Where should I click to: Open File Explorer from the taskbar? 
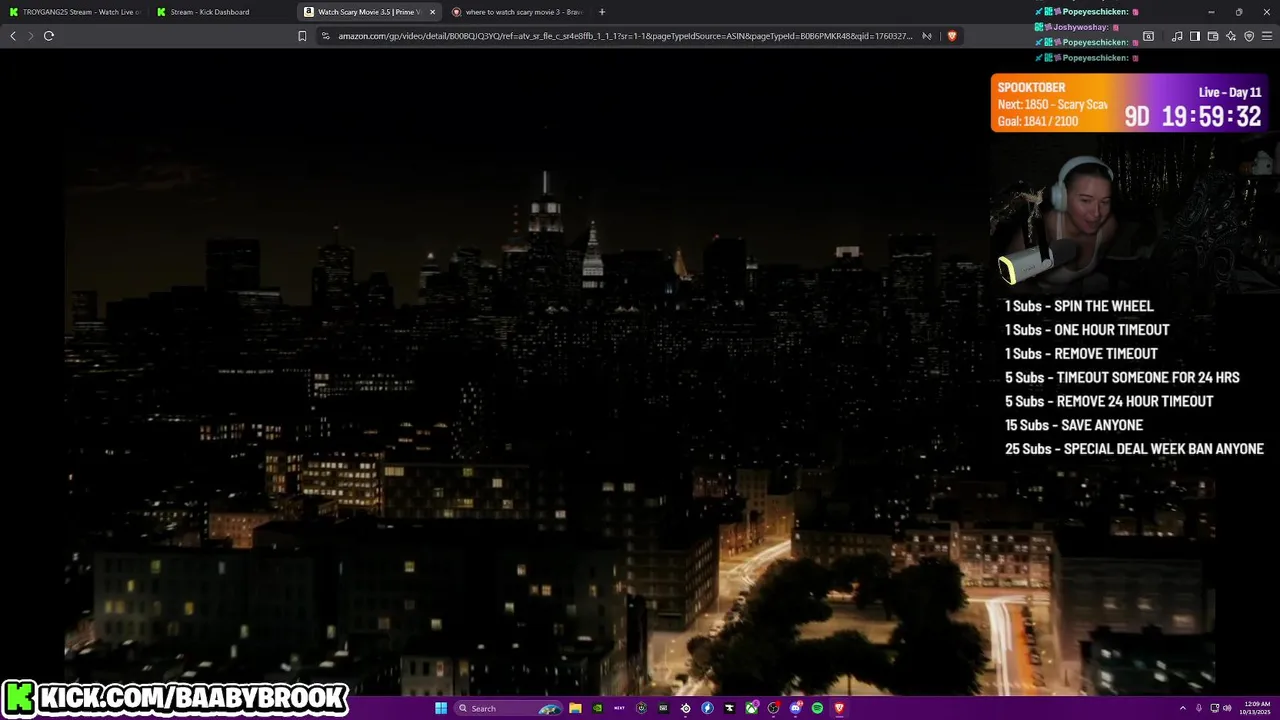point(575,708)
